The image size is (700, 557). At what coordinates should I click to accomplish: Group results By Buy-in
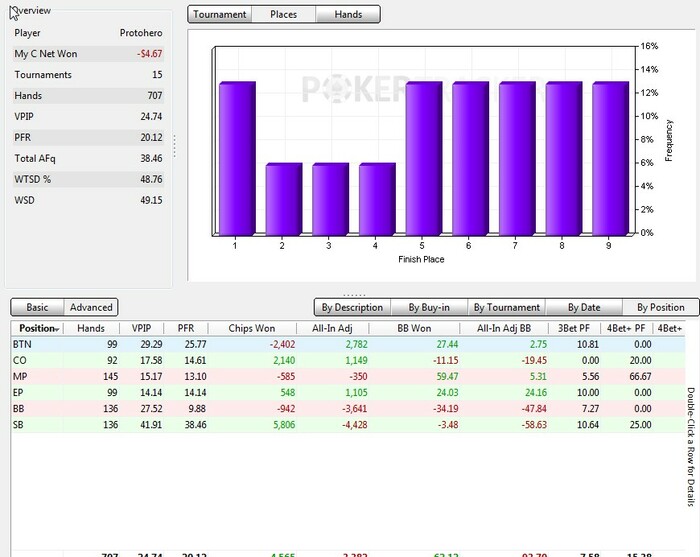(x=429, y=307)
